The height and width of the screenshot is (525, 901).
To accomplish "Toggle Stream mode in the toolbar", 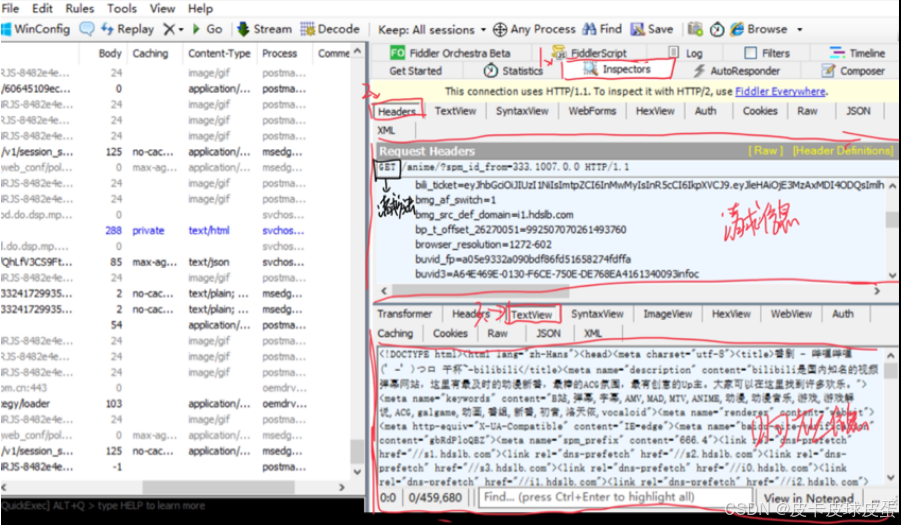I will point(264,29).
